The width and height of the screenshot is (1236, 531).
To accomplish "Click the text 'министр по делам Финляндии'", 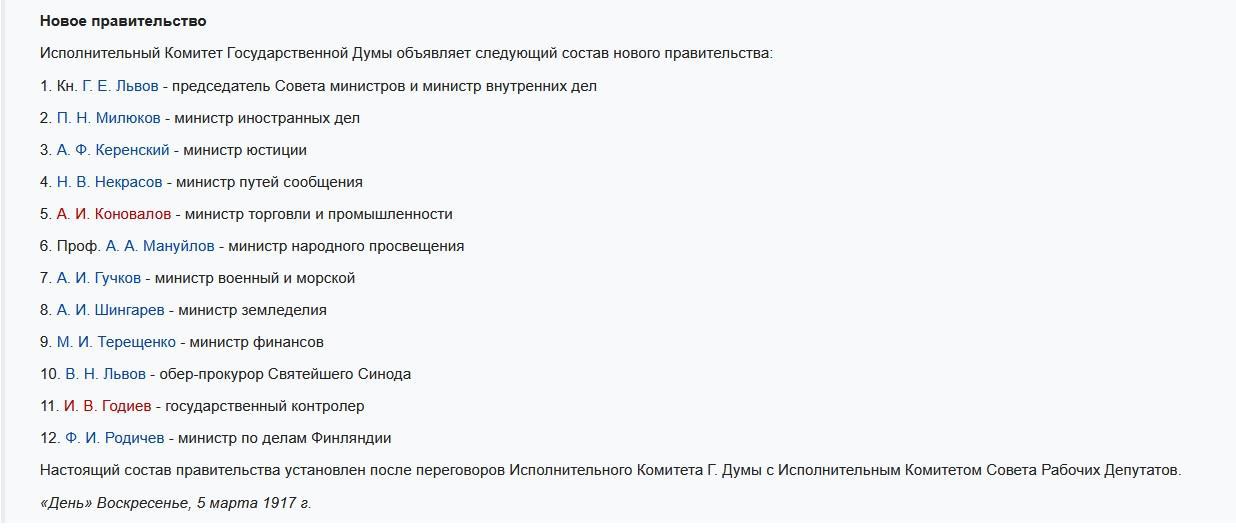I will [x=285, y=438].
